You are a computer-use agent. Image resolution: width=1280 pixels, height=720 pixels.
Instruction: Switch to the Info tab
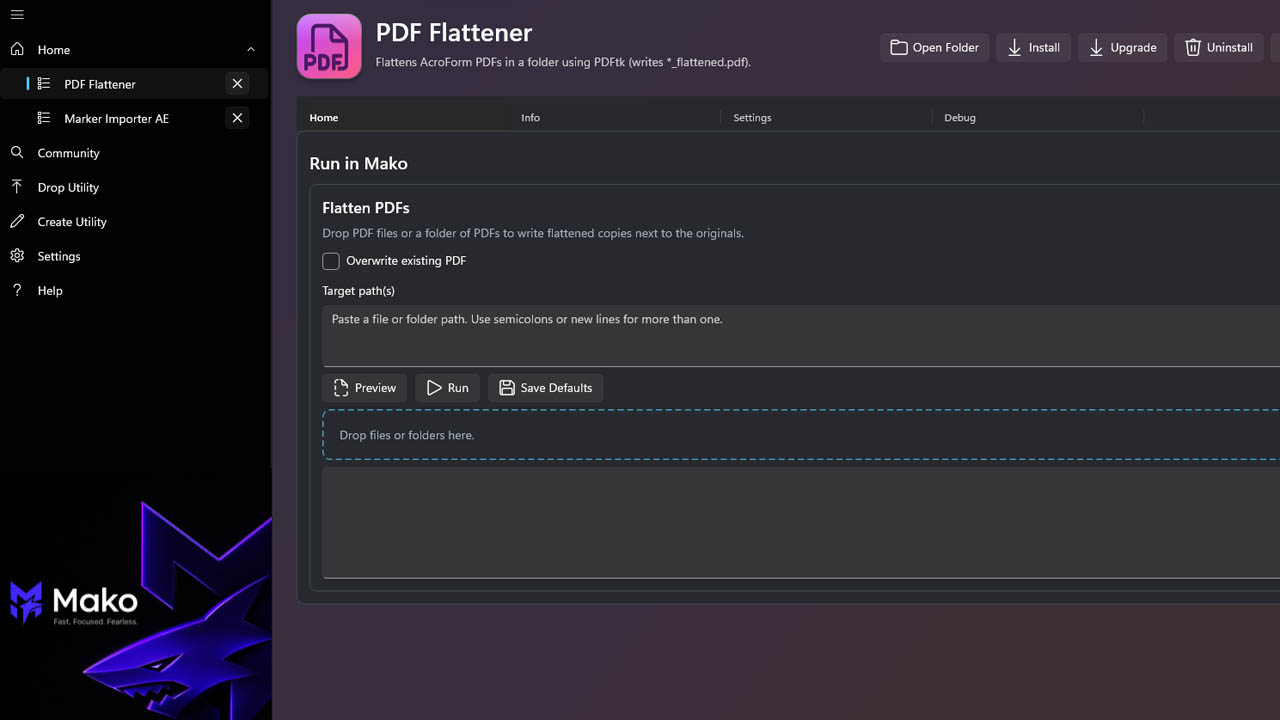click(x=615, y=117)
